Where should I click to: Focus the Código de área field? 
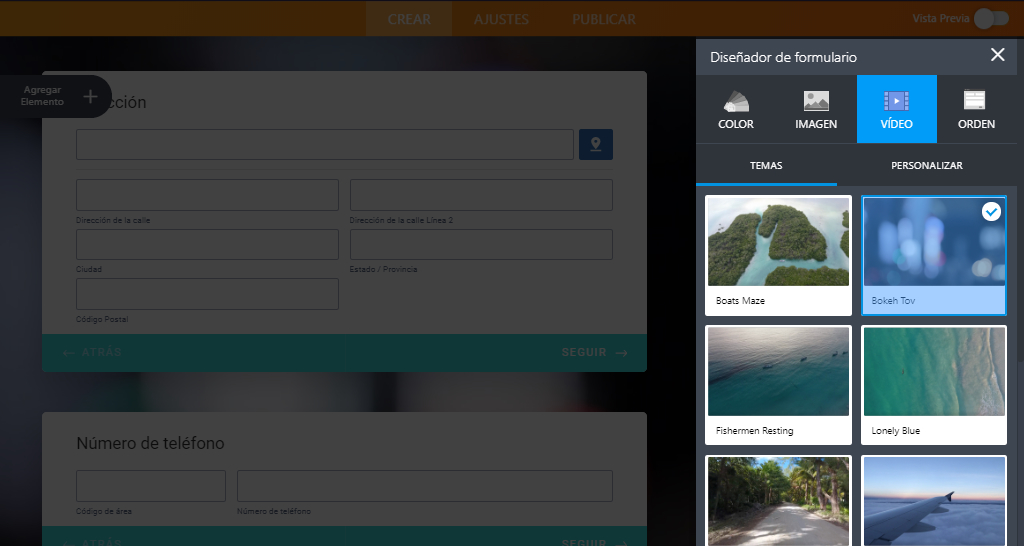[x=151, y=486]
